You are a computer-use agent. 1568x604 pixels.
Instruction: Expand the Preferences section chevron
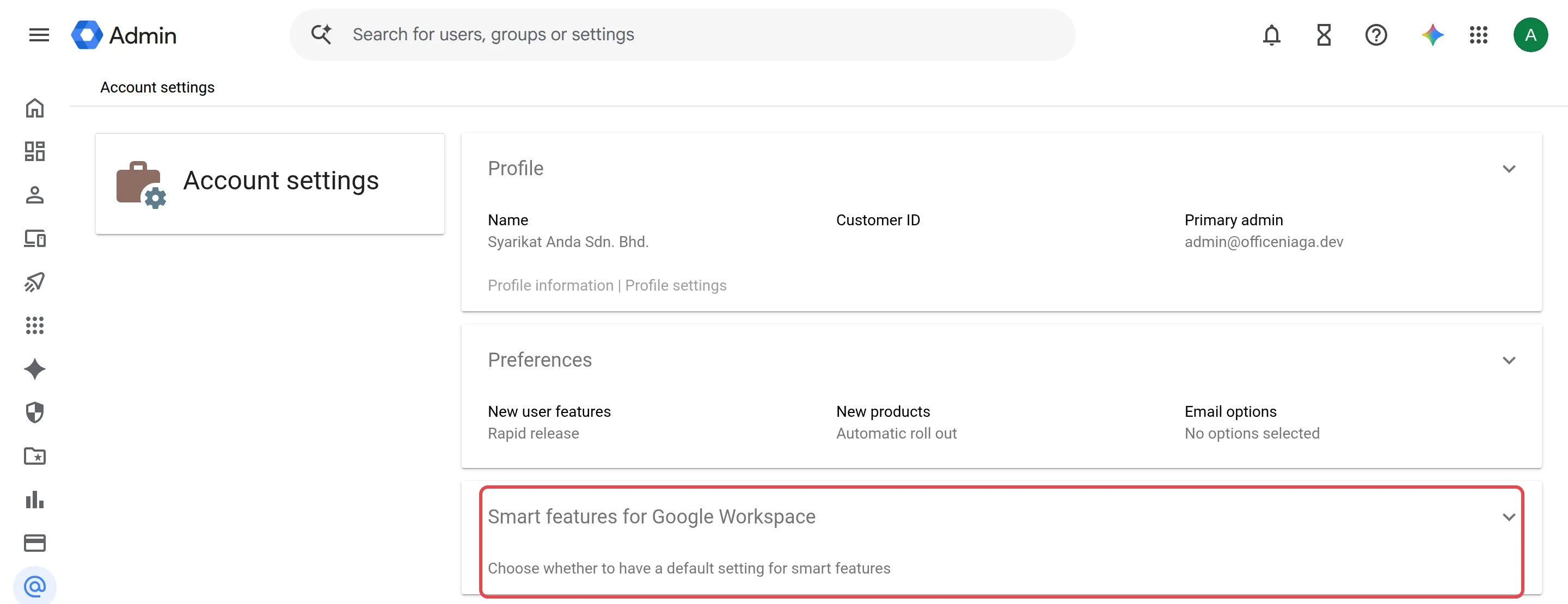click(x=1508, y=360)
